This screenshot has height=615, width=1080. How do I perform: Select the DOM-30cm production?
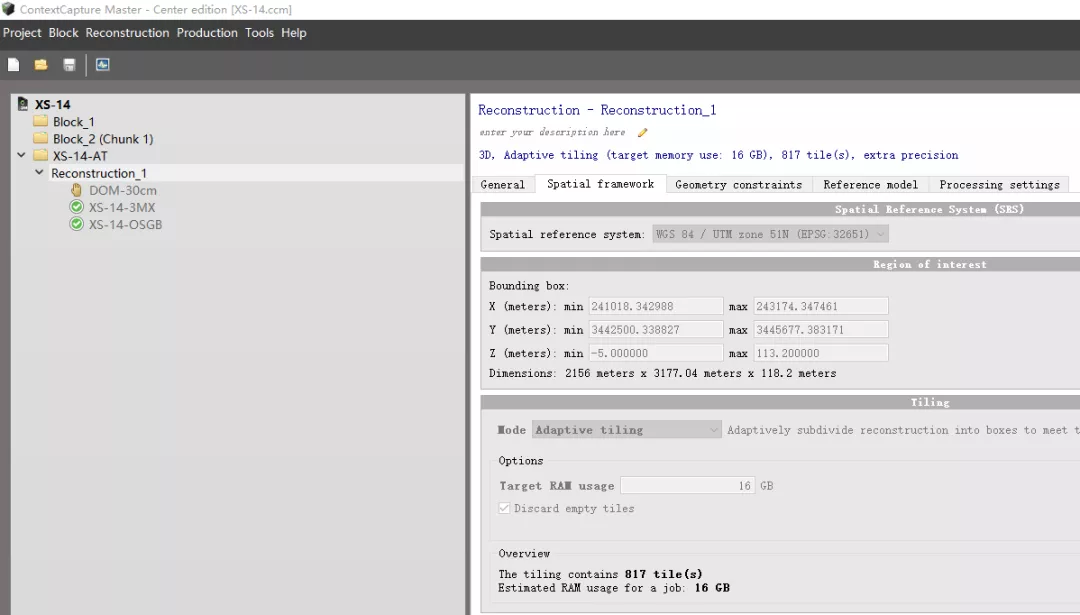[123, 191]
